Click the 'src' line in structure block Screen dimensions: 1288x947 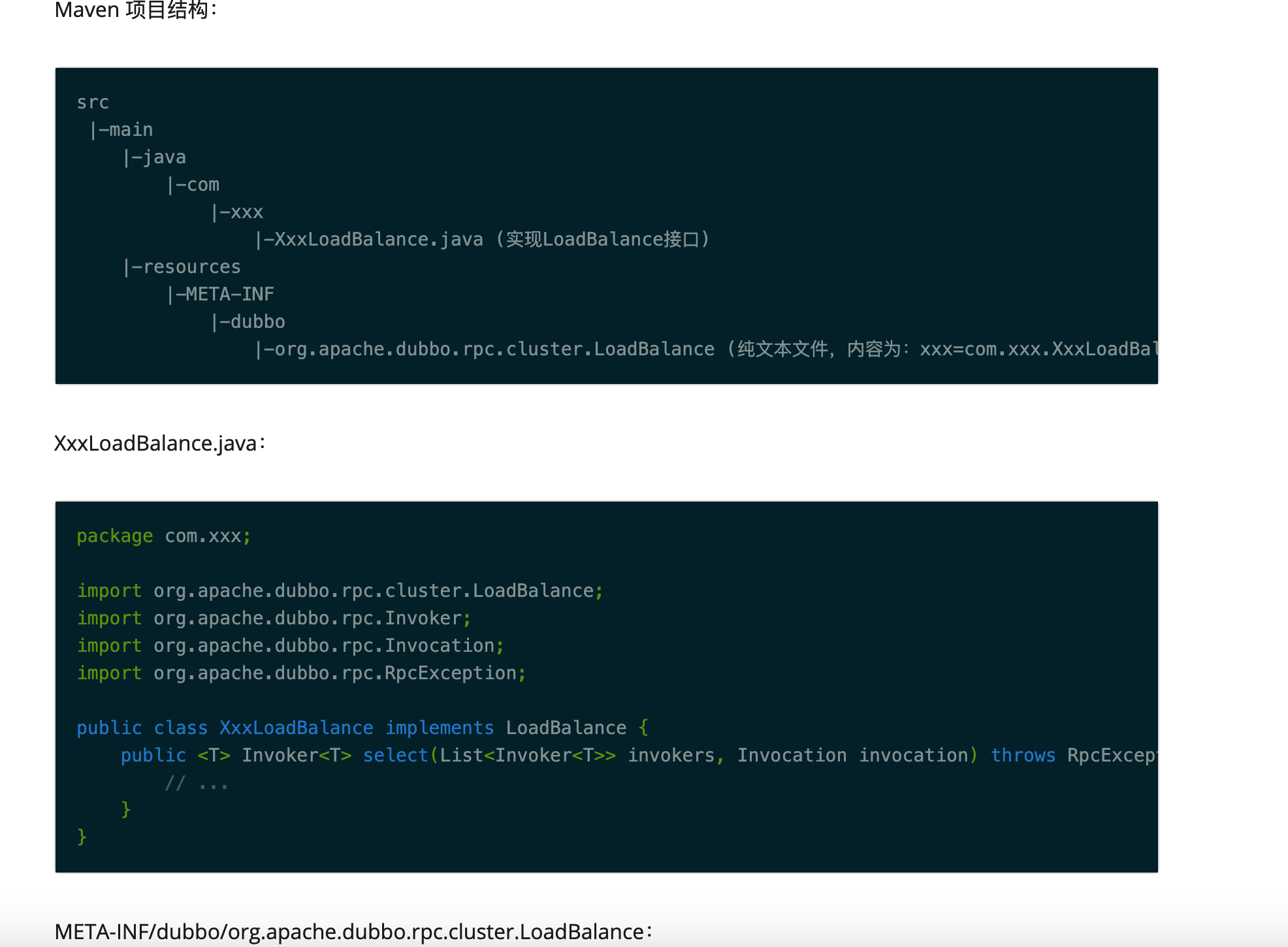tap(93, 103)
